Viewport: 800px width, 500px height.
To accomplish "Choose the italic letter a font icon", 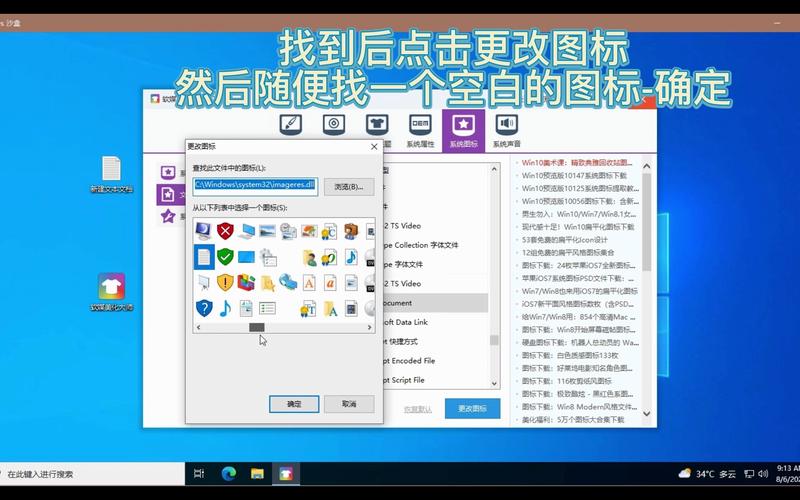I will pyautogui.click(x=330, y=282).
